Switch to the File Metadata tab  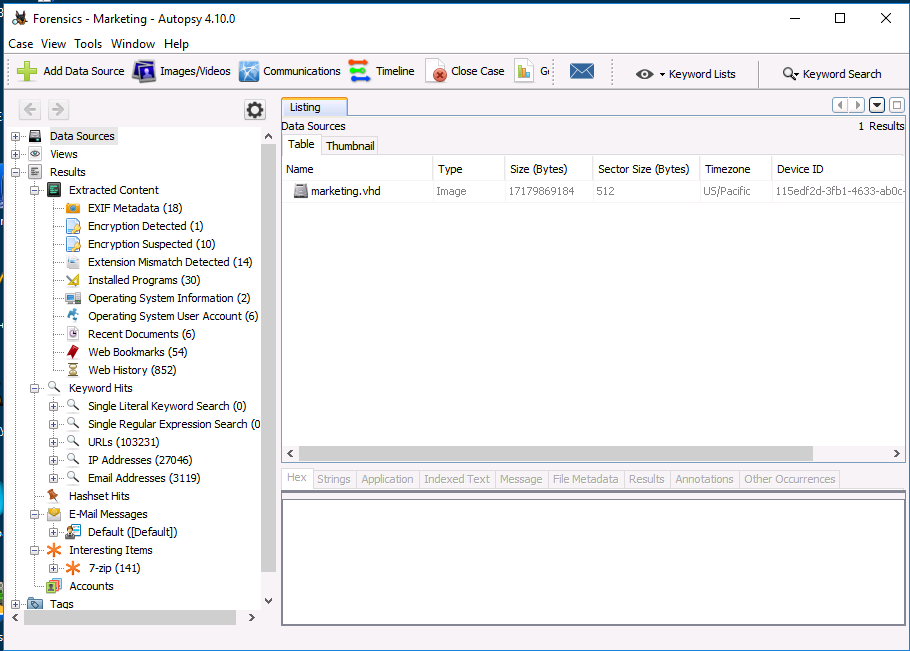pyautogui.click(x=586, y=479)
